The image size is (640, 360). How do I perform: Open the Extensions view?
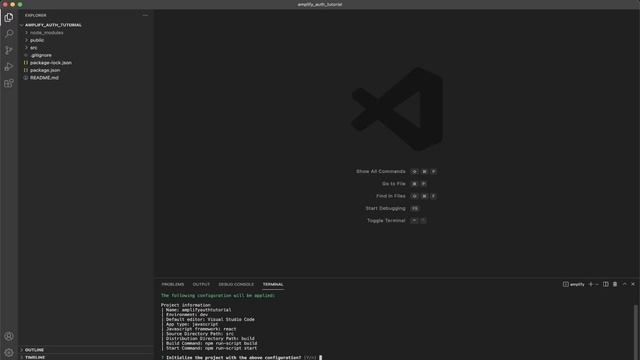tap(9, 83)
